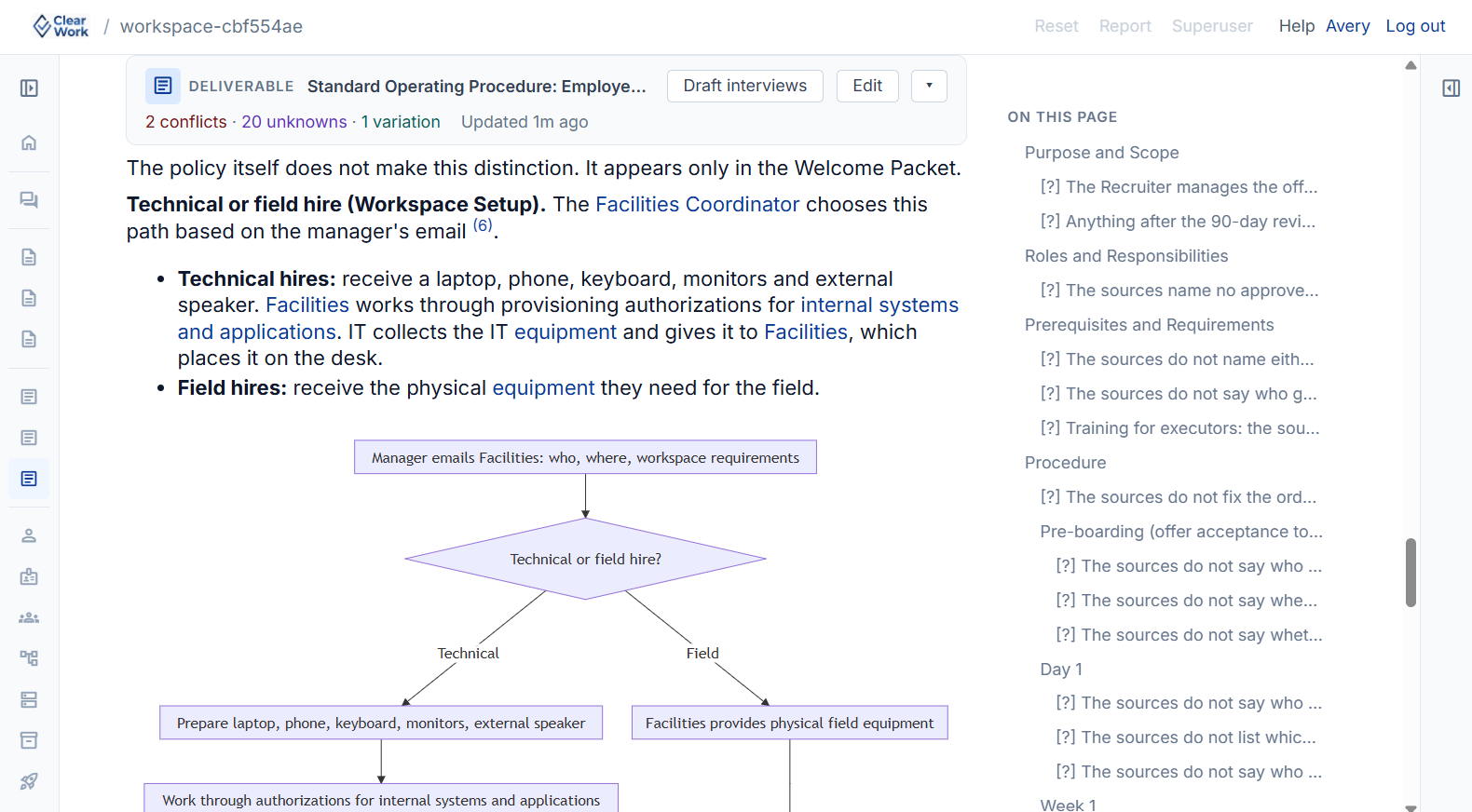
Task: Jump to Day 1 outline entry
Action: pos(1061,670)
